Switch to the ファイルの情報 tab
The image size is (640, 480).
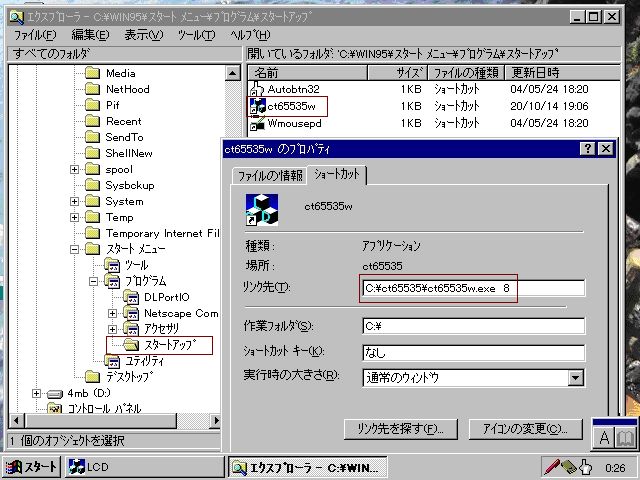pyautogui.click(x=270, y=176)
